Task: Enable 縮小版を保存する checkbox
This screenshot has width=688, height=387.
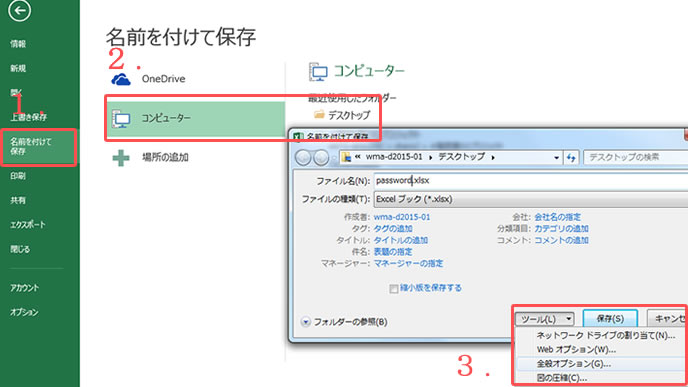Action: click(394, 288)
